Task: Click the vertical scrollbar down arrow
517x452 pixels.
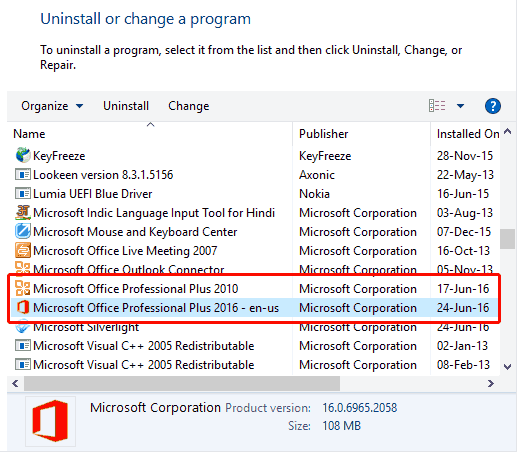Action: [x=508, y=367]
